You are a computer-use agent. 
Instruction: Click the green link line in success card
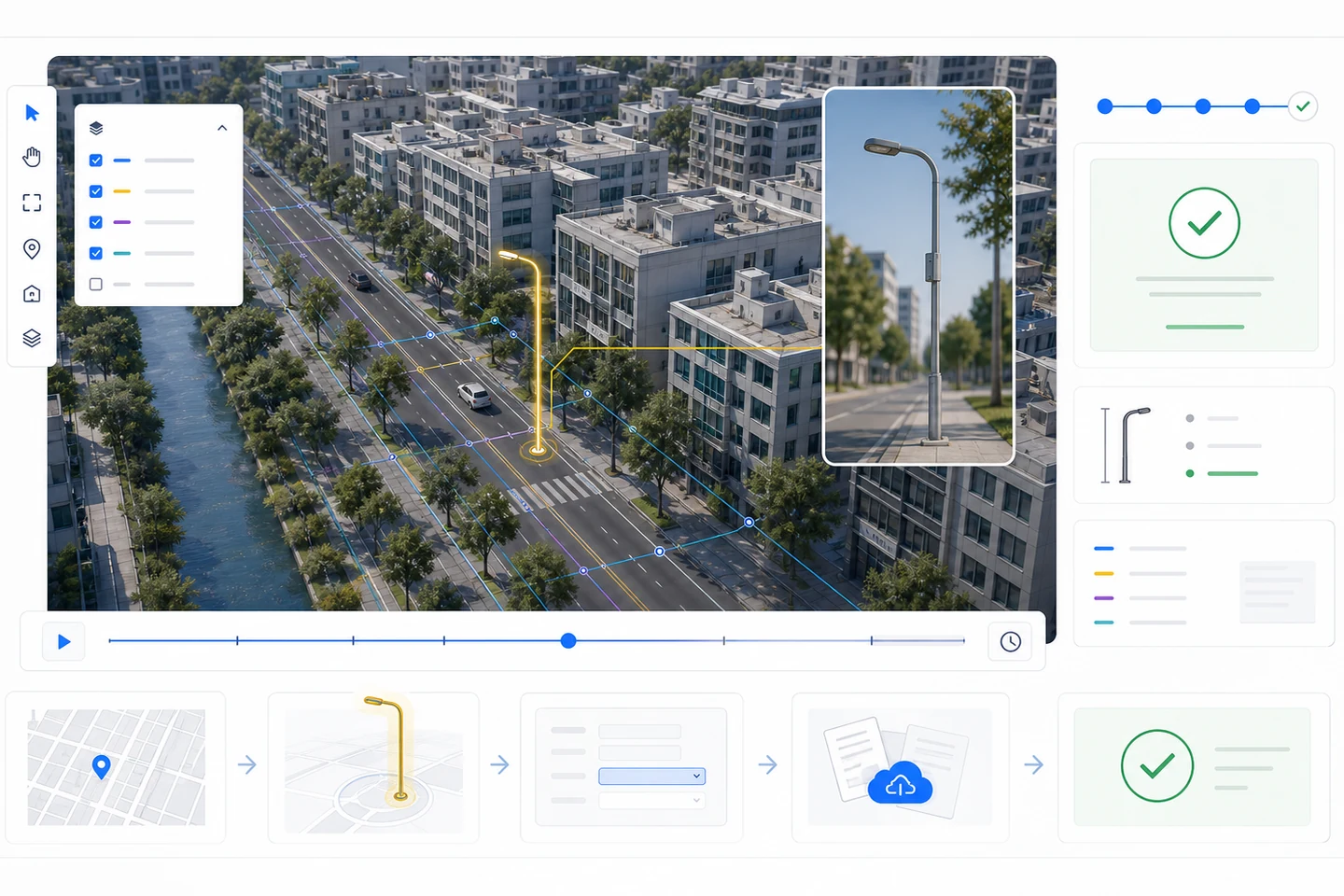[x=1205, y=327]
